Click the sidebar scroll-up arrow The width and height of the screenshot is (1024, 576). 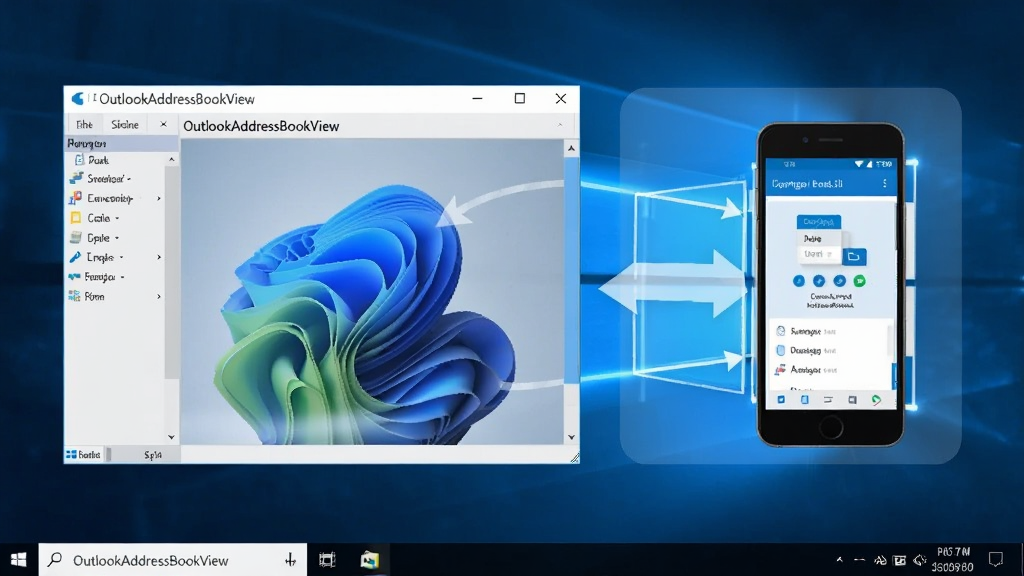(x=172, y=159)
